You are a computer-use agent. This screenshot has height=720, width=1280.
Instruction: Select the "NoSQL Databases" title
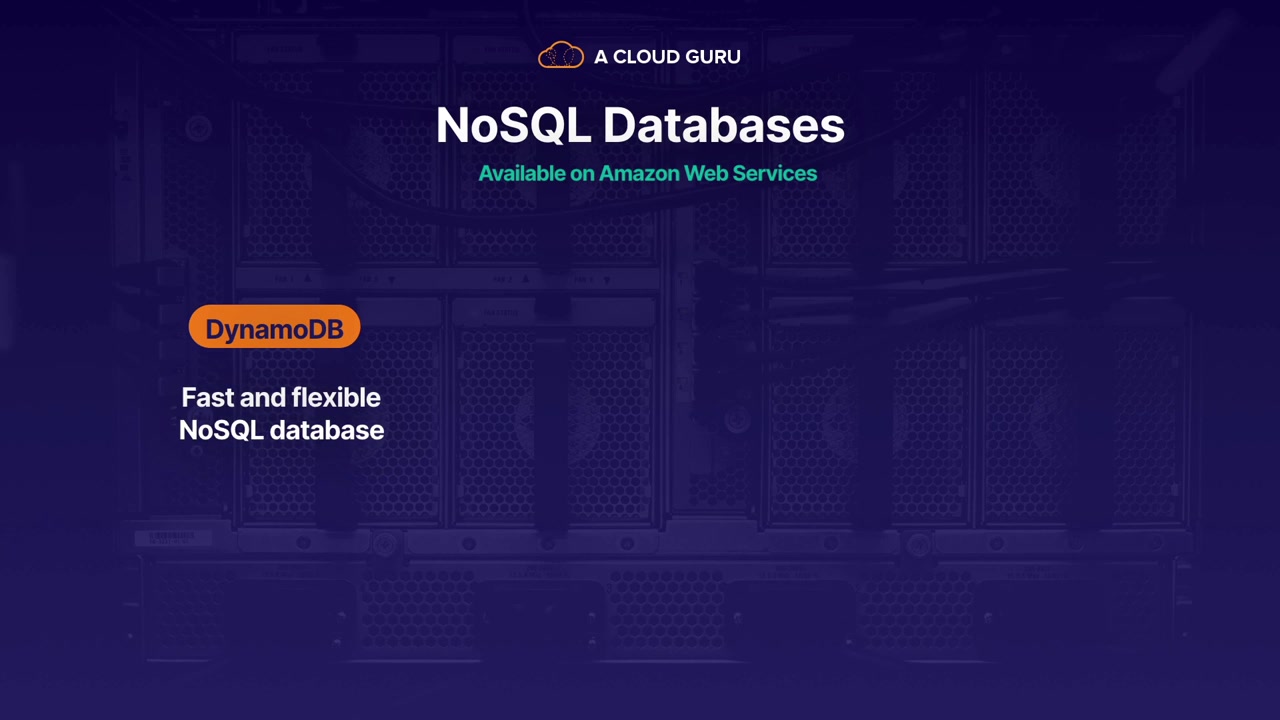640,126
